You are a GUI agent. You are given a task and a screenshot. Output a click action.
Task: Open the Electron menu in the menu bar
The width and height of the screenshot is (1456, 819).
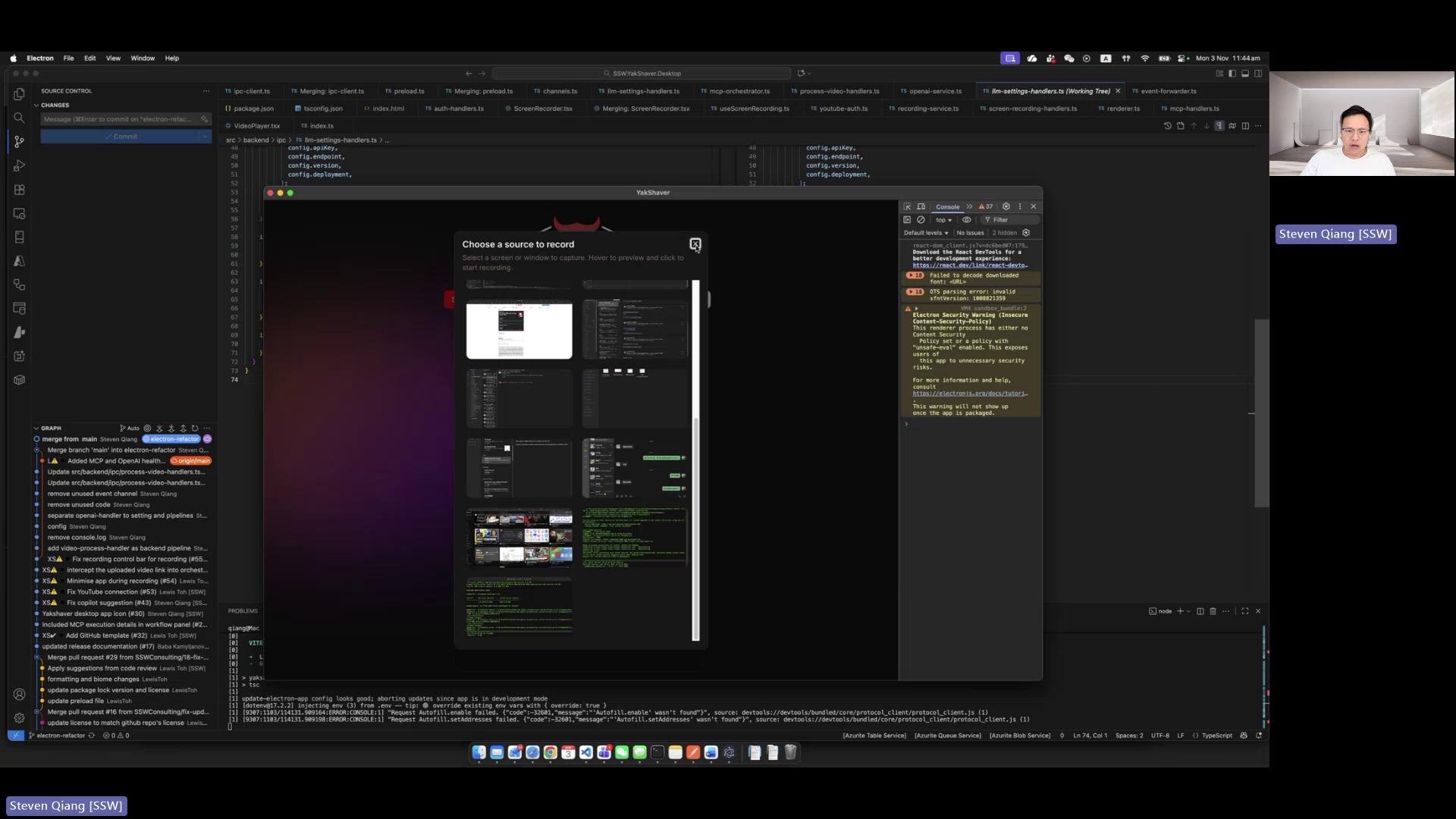tap(39, 58)
